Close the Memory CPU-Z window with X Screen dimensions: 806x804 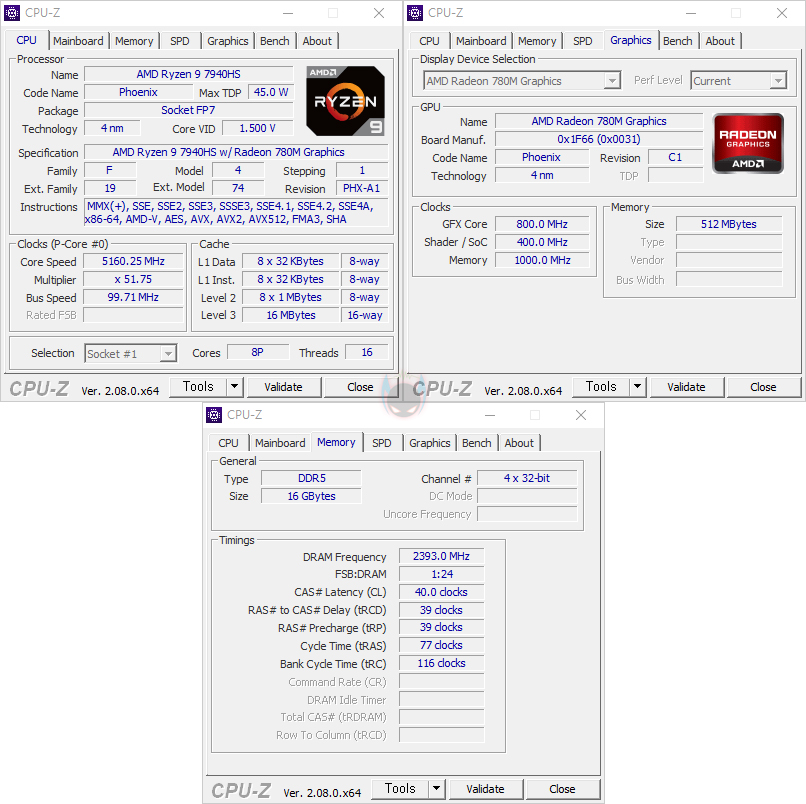point(581,415)
